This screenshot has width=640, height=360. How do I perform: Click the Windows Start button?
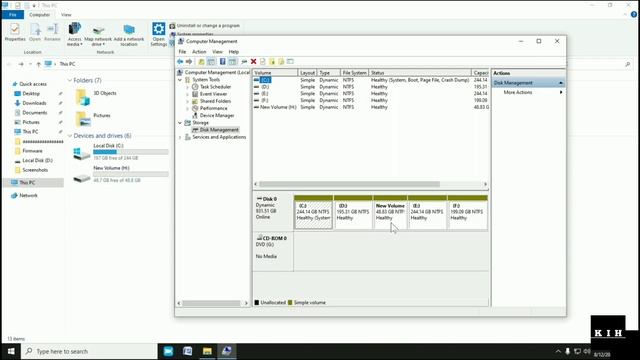(x=11, y=351)
